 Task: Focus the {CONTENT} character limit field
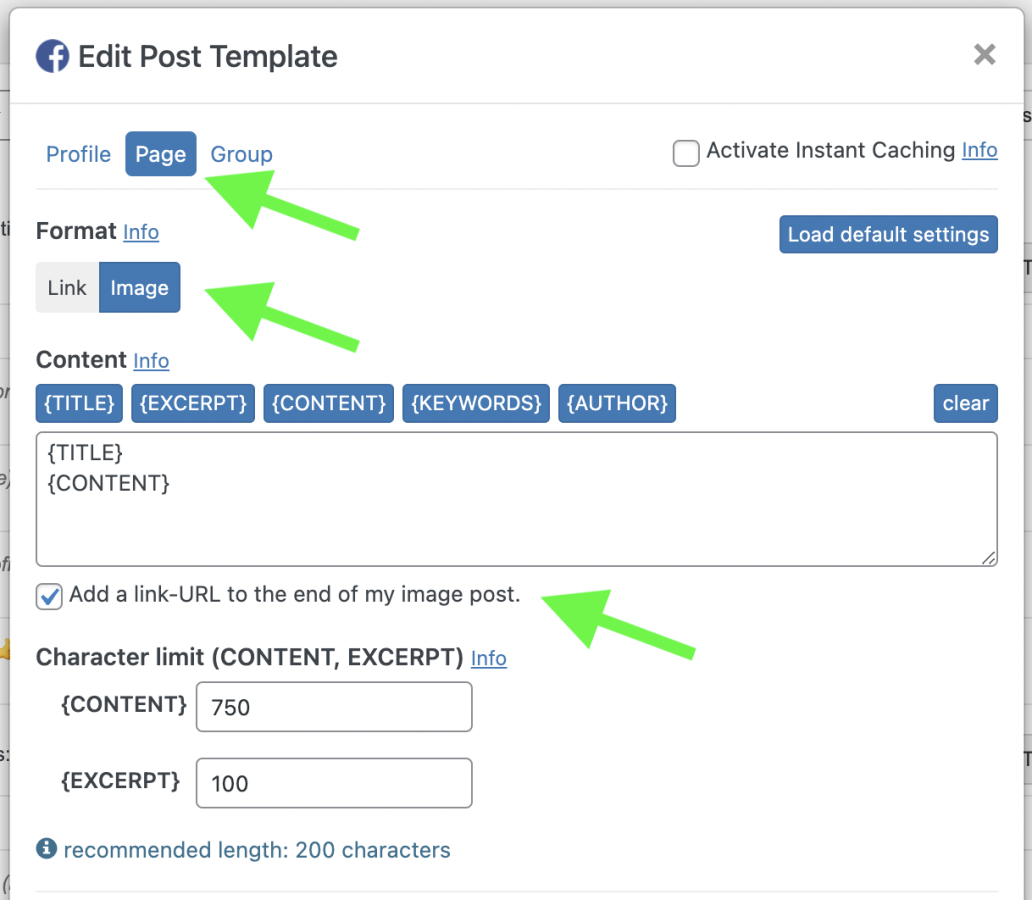click(x=334, y=707)
